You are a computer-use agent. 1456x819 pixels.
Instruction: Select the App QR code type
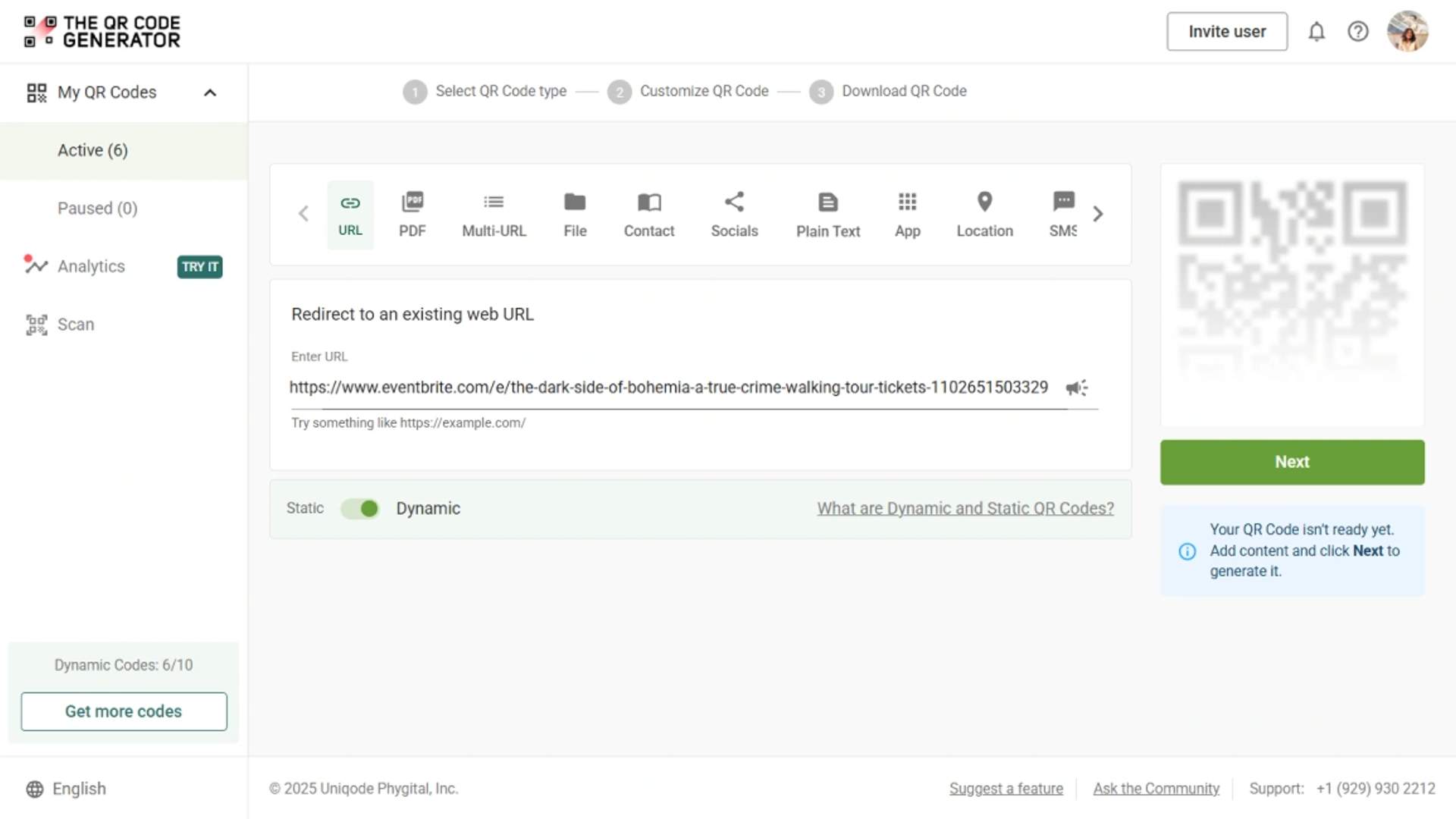click(908, 215)
